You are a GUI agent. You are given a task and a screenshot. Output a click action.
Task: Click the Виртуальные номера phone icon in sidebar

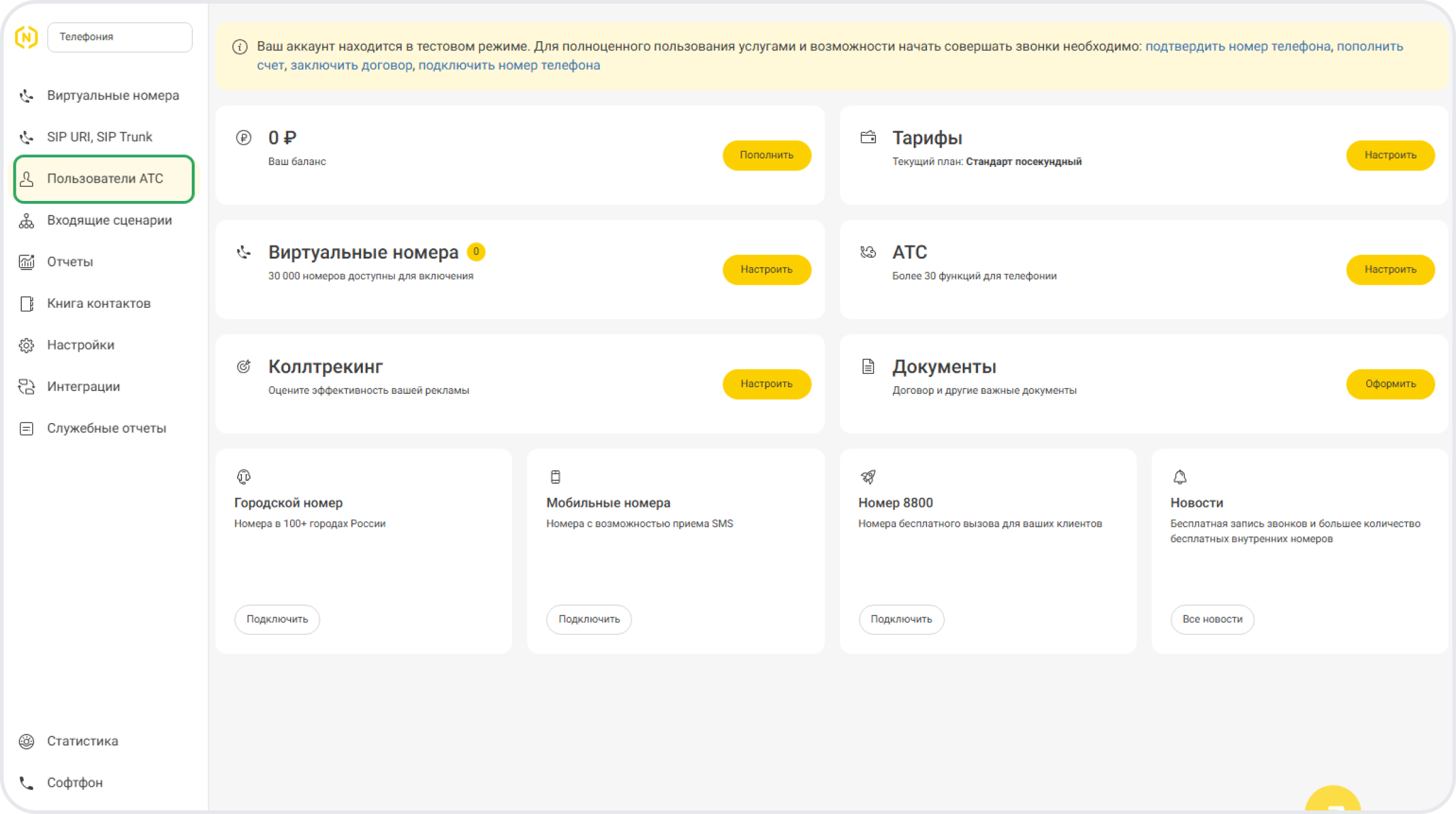[26, 96]
